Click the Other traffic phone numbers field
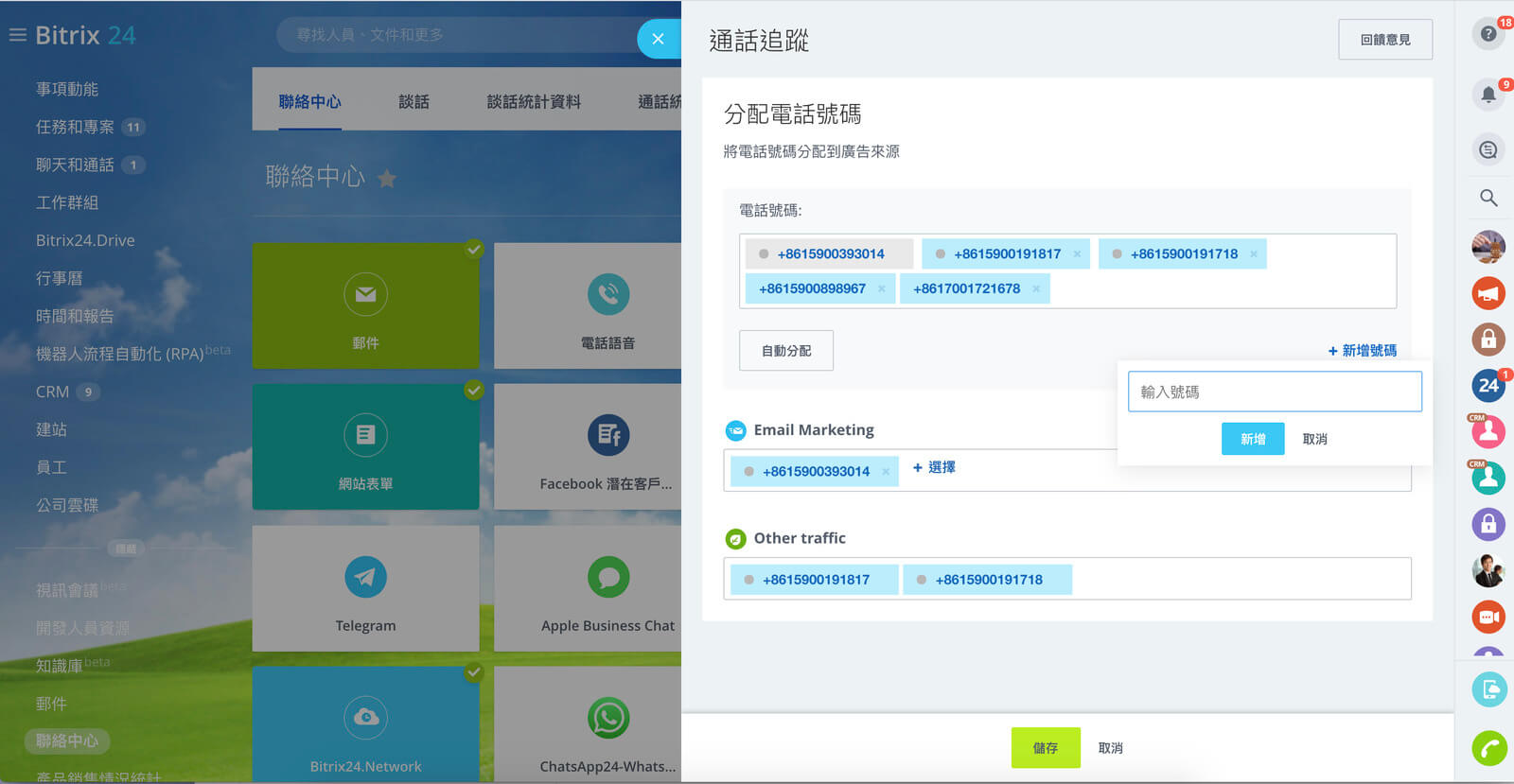Screen dimensions: 1514x784 coord(1067,579)
